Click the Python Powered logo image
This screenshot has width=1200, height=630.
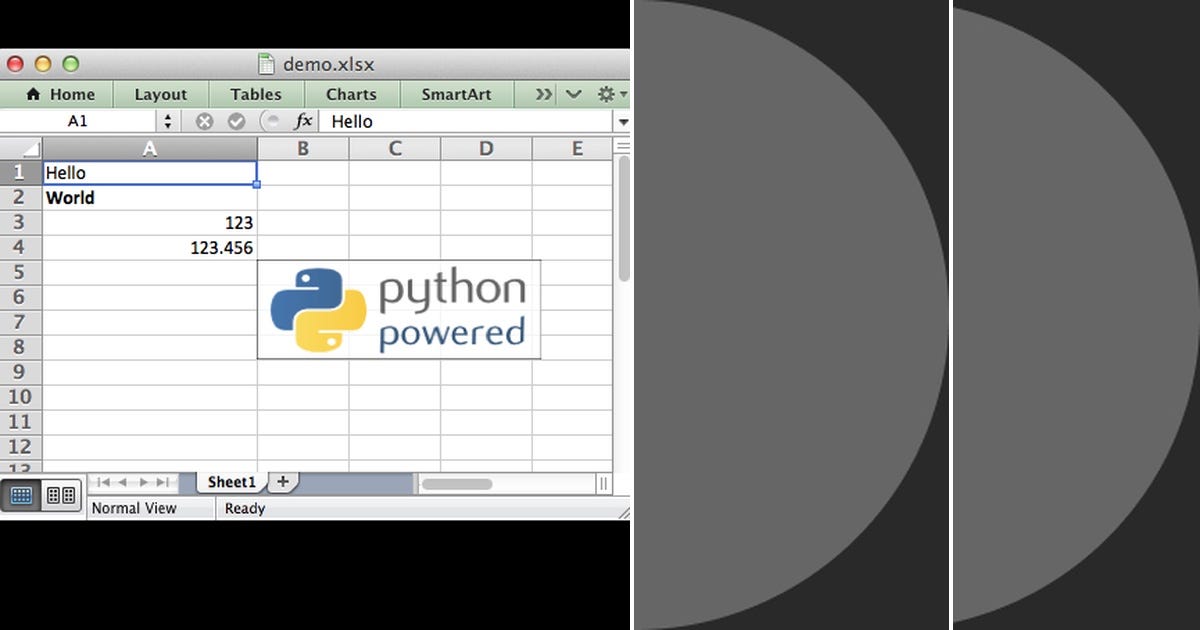[x=399, y=309]
